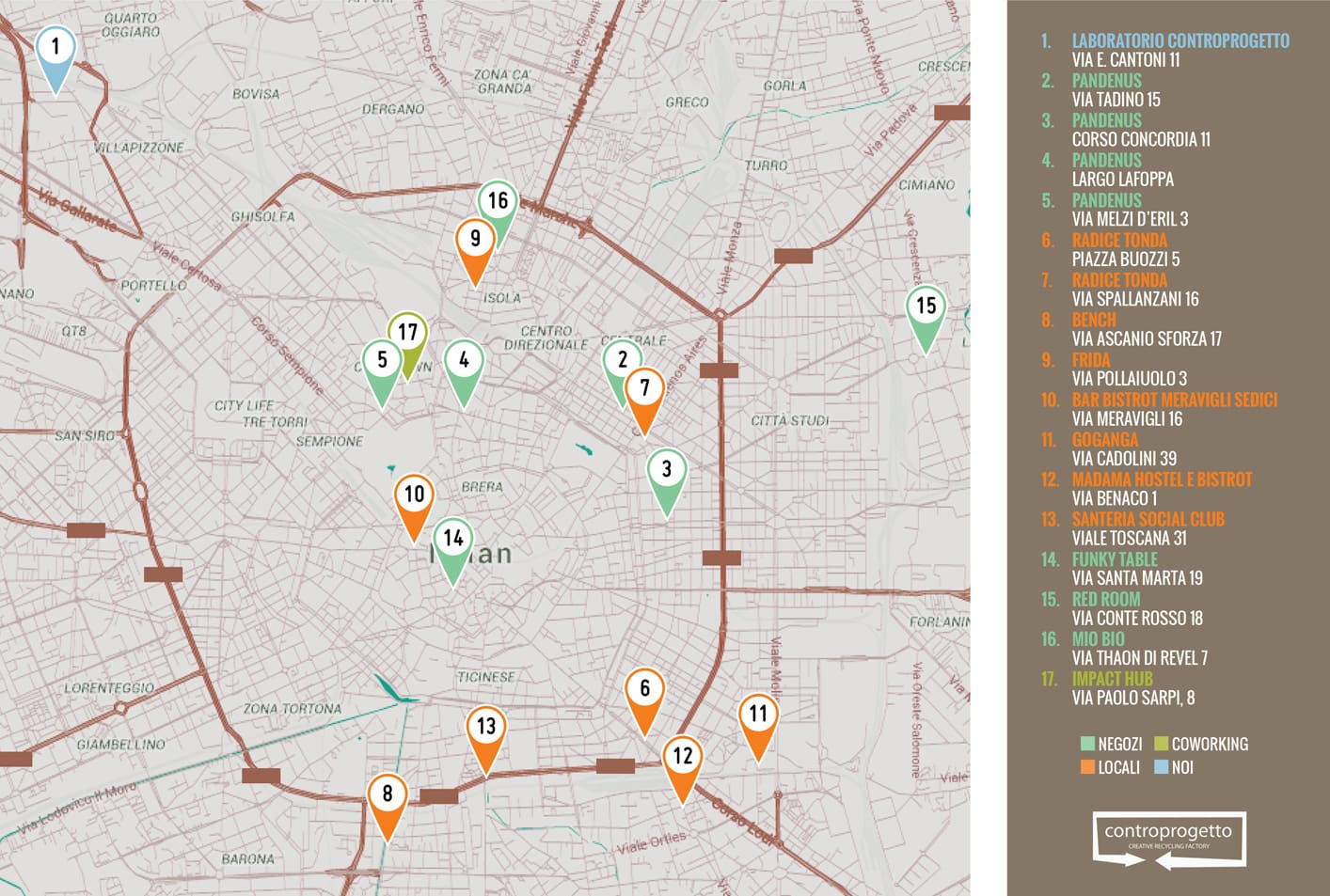Image resolution: width=1330 pixels, height=896 pixels.
Task: Select the Pandenus entry above Via Melzi D'Eril 3
Action: click(1107, 200)
